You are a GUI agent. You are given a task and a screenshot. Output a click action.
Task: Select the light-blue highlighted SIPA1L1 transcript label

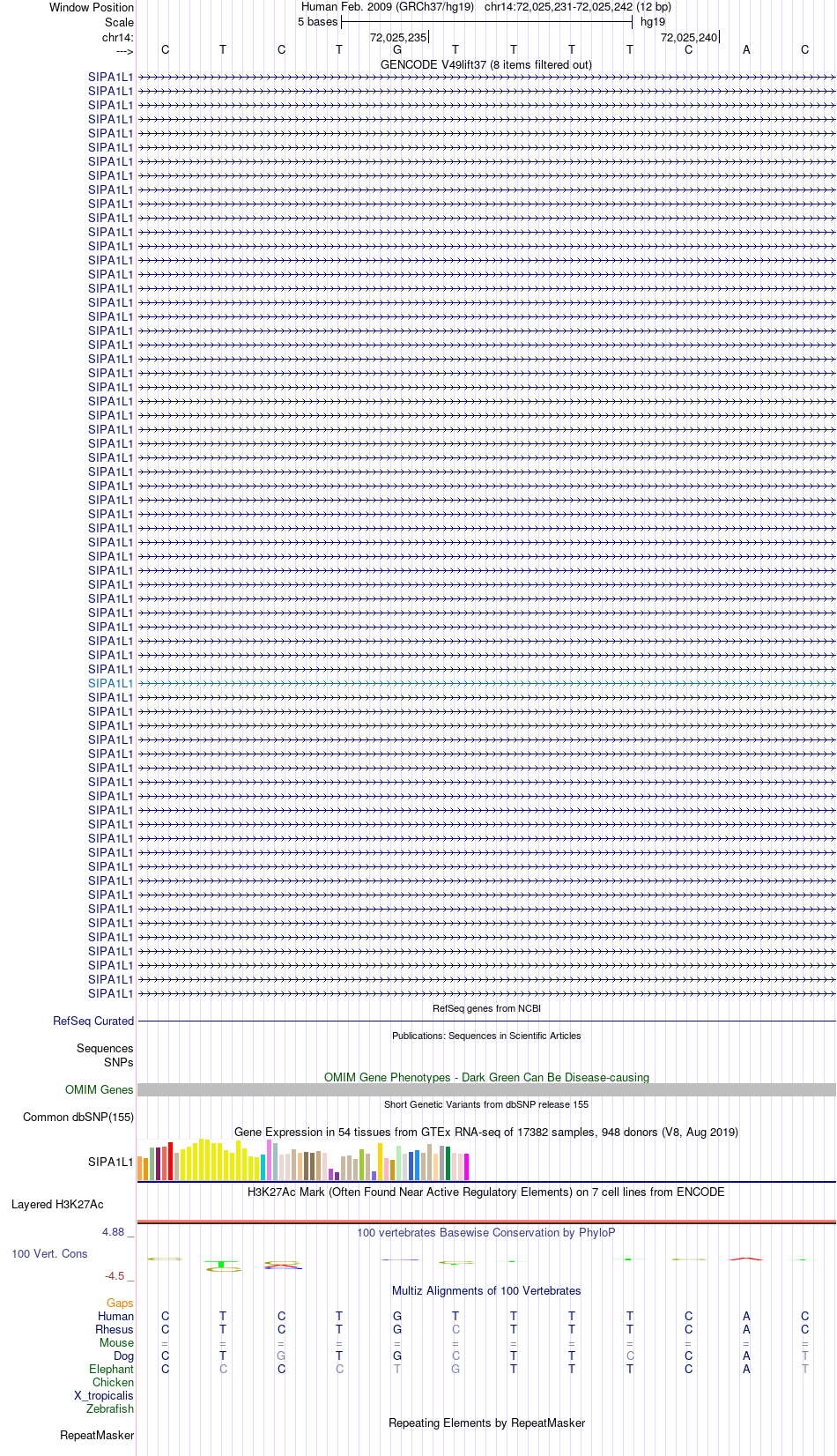pos(111,684)
